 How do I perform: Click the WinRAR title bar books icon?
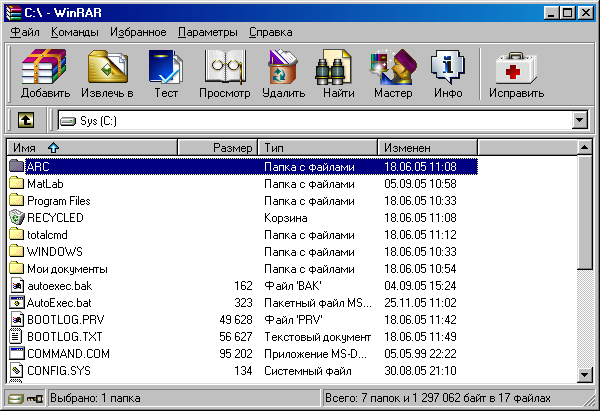[x=13, y=13]
